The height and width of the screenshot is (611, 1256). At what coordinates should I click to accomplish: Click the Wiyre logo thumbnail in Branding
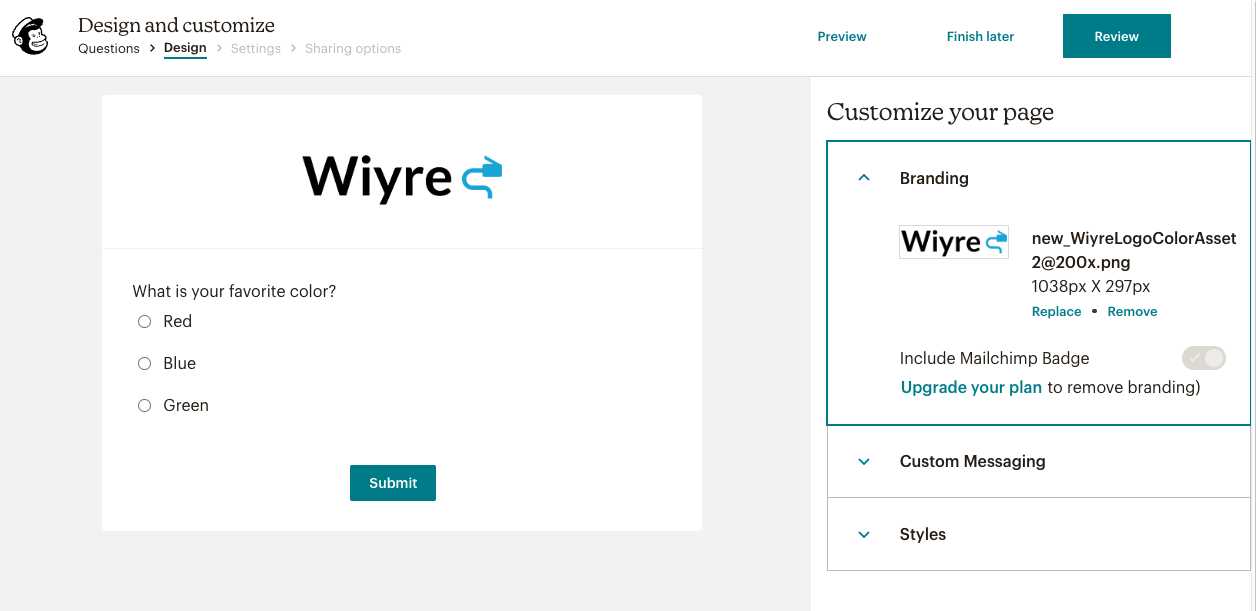pyautogui.click(x=954, y=242)
